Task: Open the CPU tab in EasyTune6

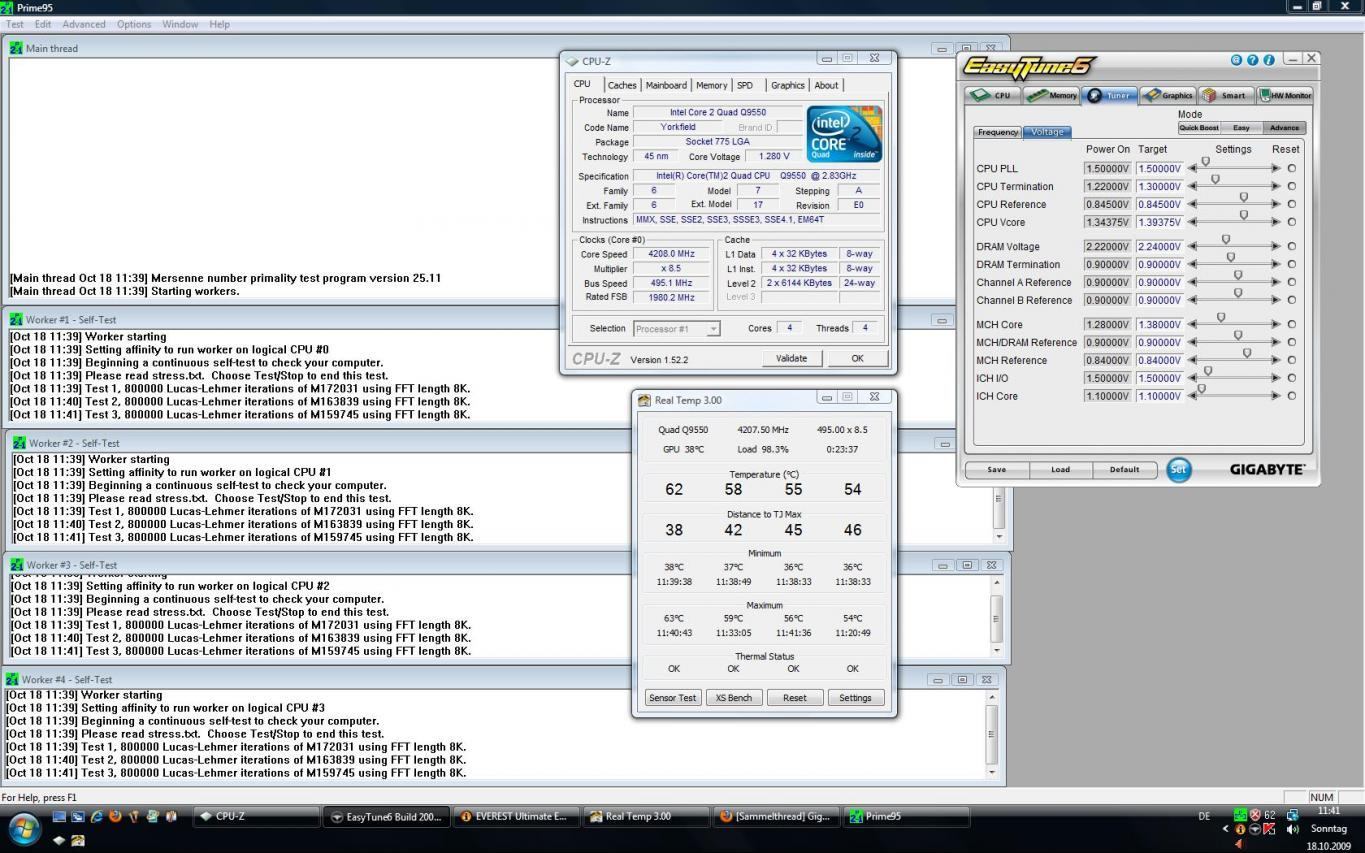Action: click(x=992, y=95)
